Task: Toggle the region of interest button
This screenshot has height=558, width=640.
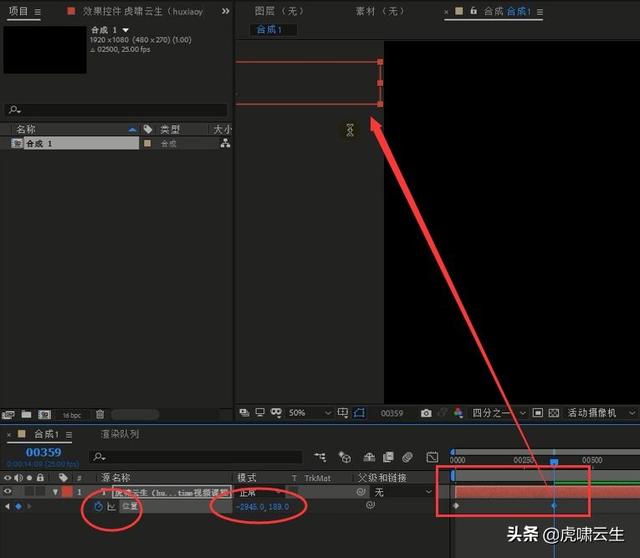Action: (x=359, y=413)
